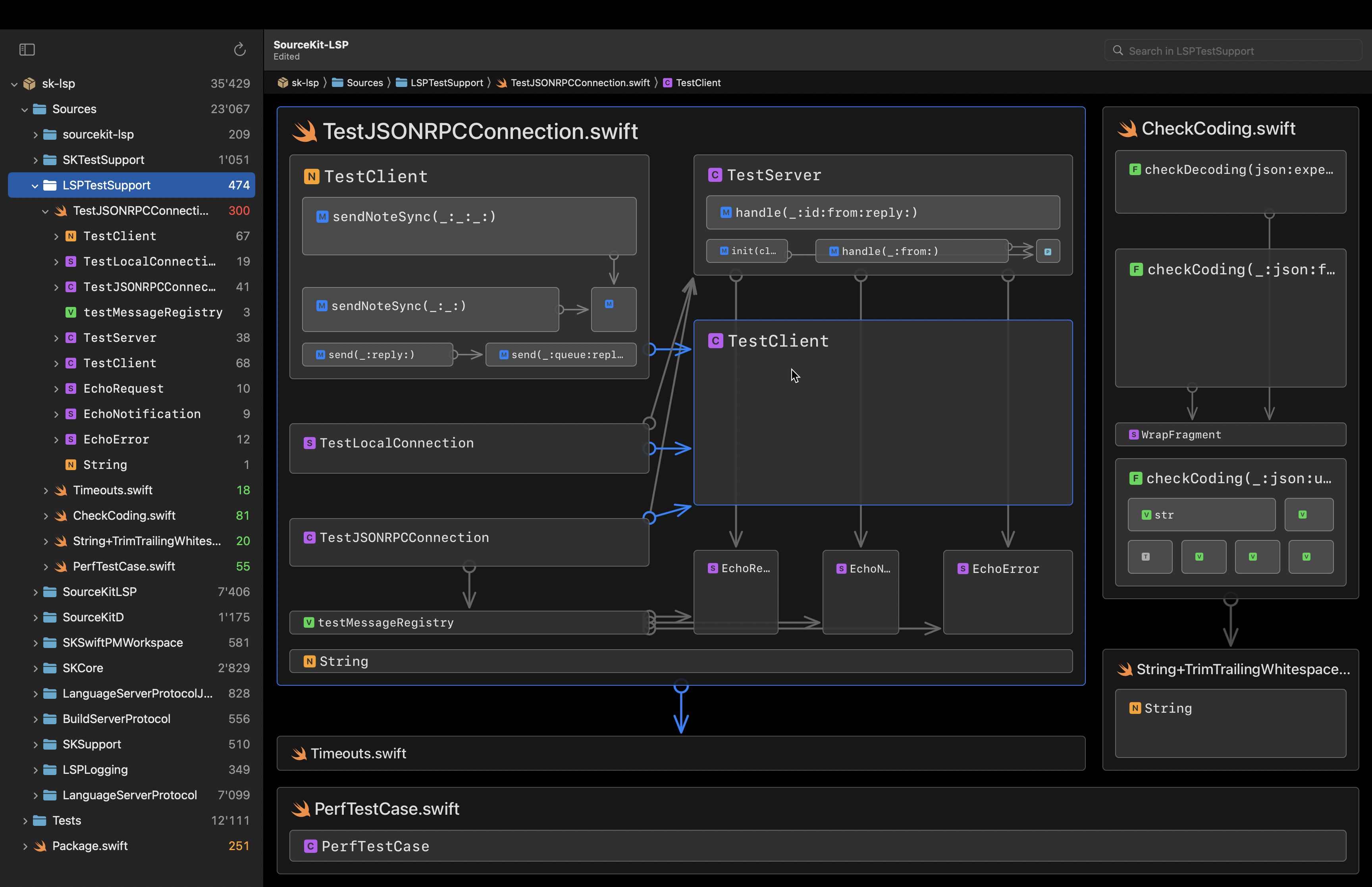Viewport: 1372px width, 887px height.
Task: Click the F icon of checkDecoding function node
Action: [1135, 169]
